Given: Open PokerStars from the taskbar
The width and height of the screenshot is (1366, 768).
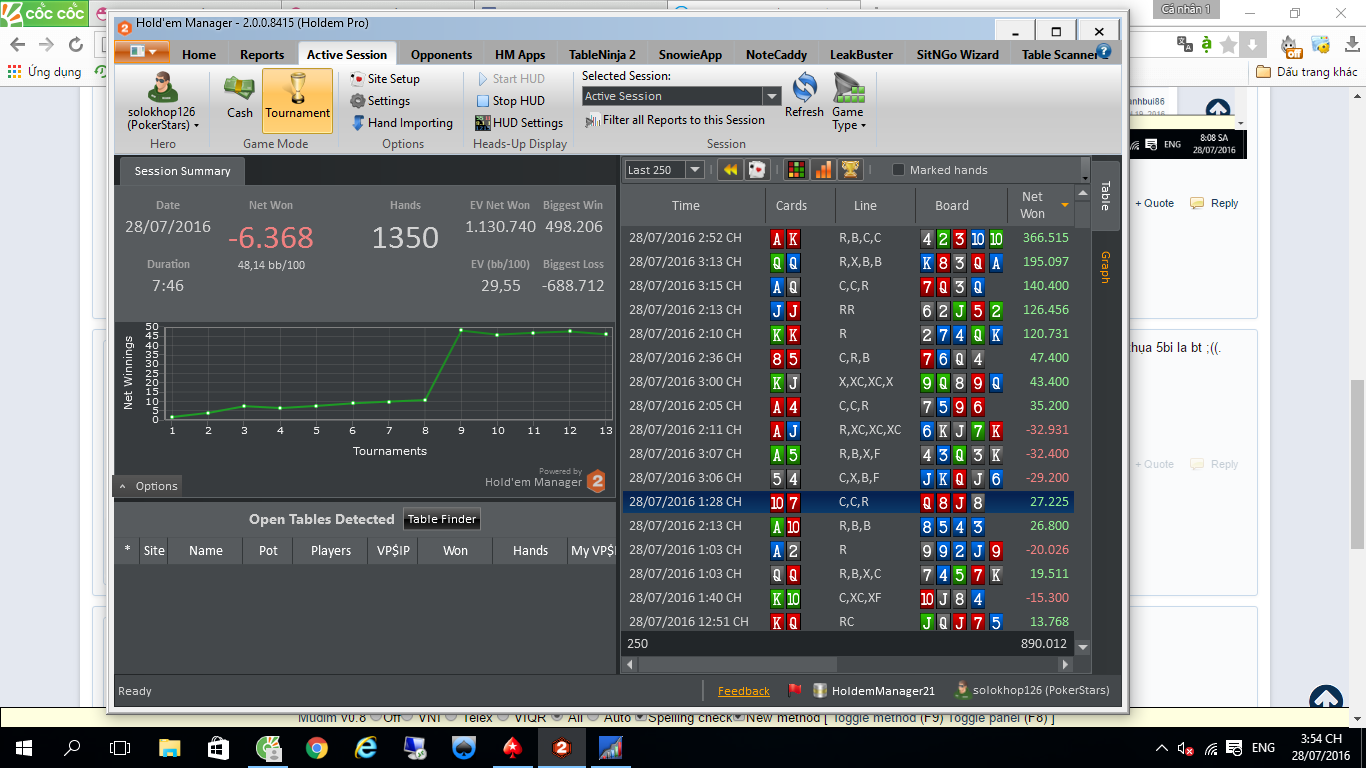Looking at the screenshot, I should coord(511,747).
